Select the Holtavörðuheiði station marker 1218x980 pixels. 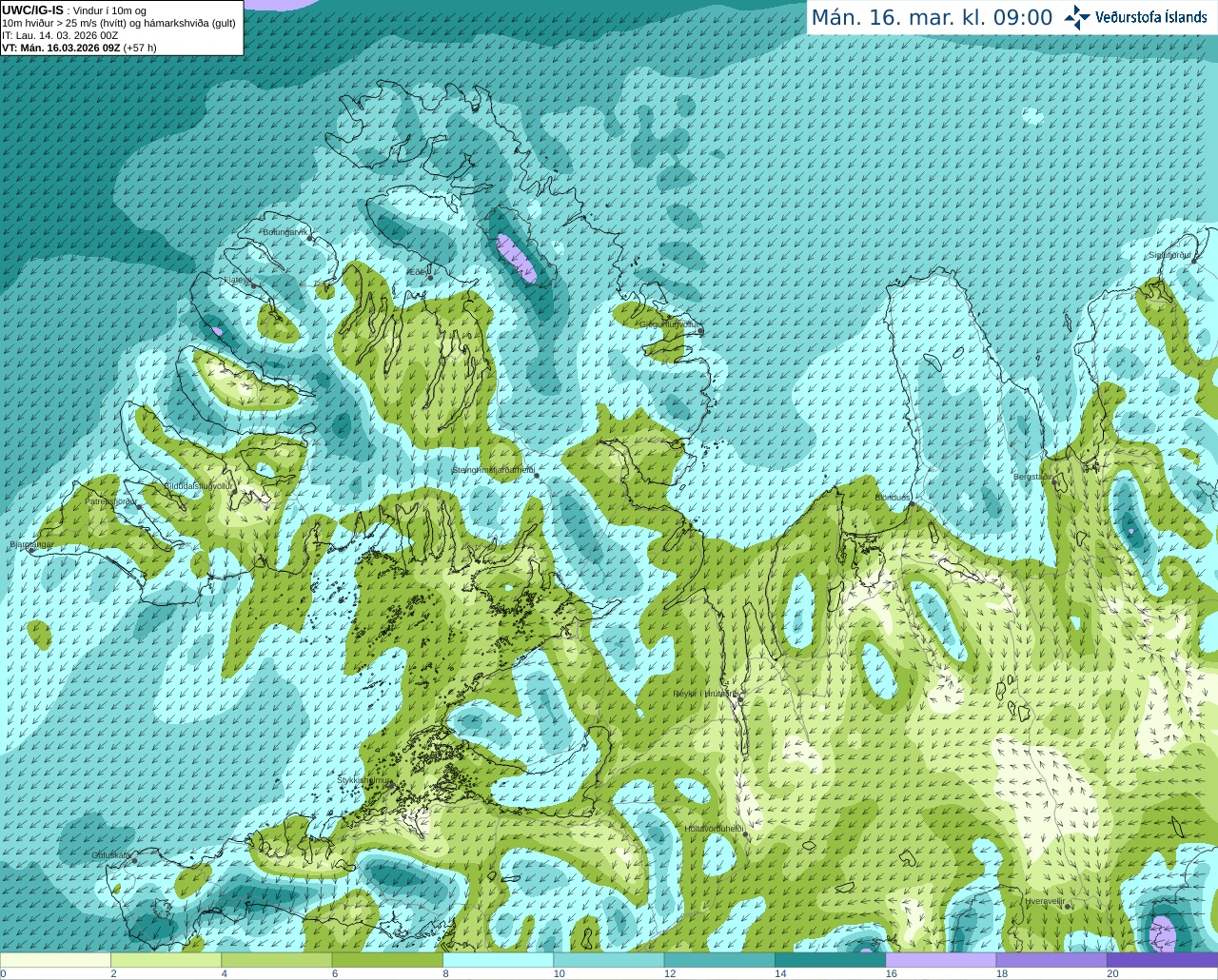(745, 834)
